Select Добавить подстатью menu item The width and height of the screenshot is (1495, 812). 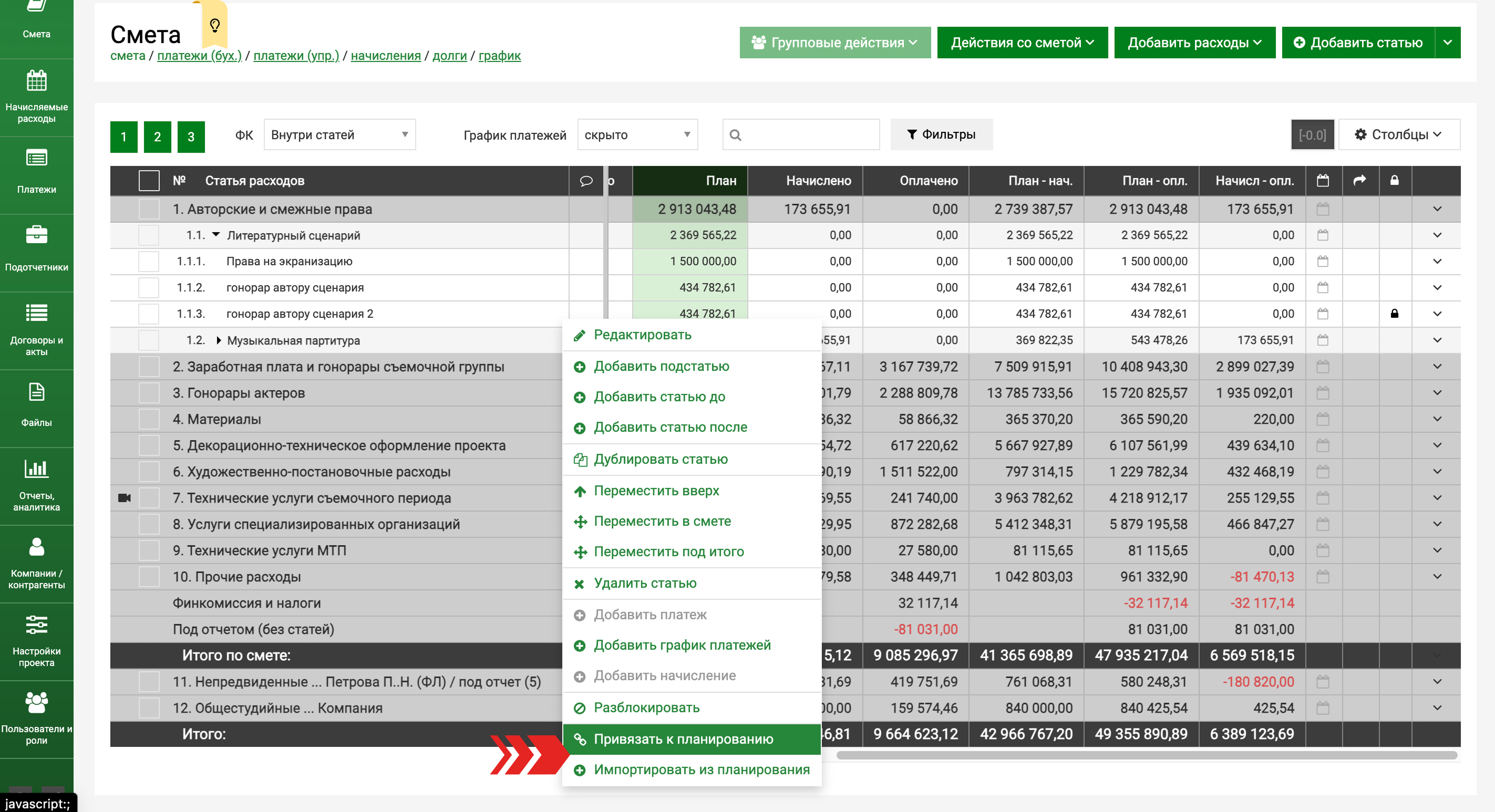coord(692,366)
